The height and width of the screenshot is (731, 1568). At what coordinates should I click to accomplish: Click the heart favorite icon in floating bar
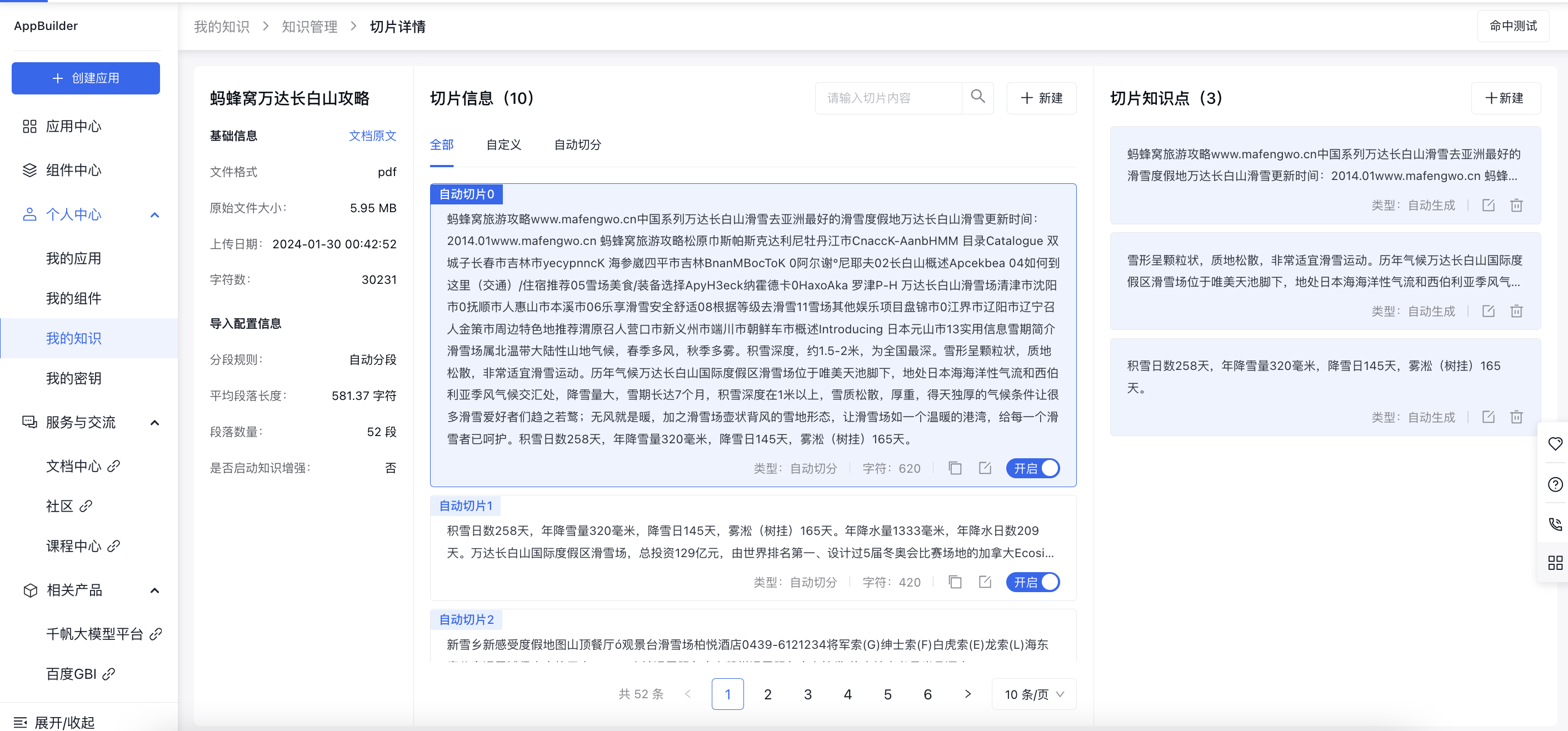1555,444
